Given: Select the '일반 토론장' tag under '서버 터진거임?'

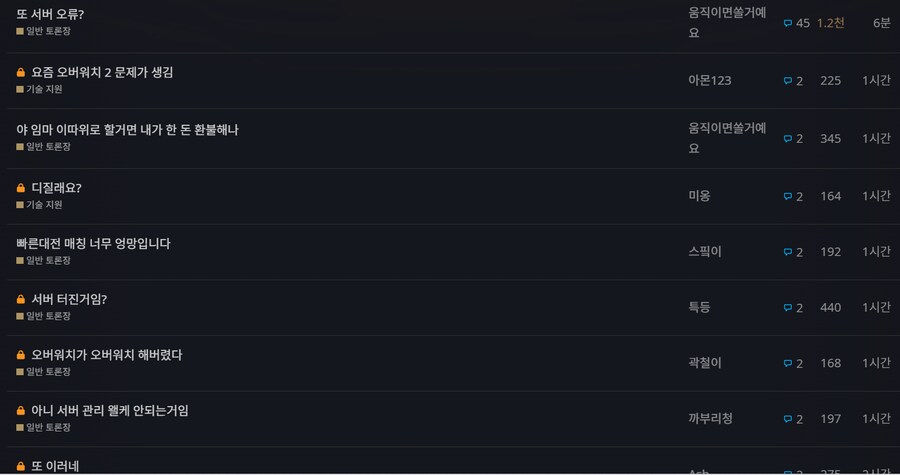Looking at the screenshot, I should 48,316.
